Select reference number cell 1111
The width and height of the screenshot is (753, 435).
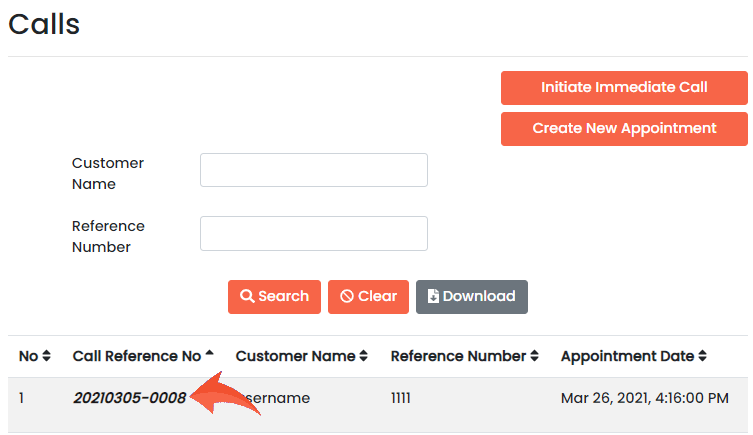pos(401,398)
